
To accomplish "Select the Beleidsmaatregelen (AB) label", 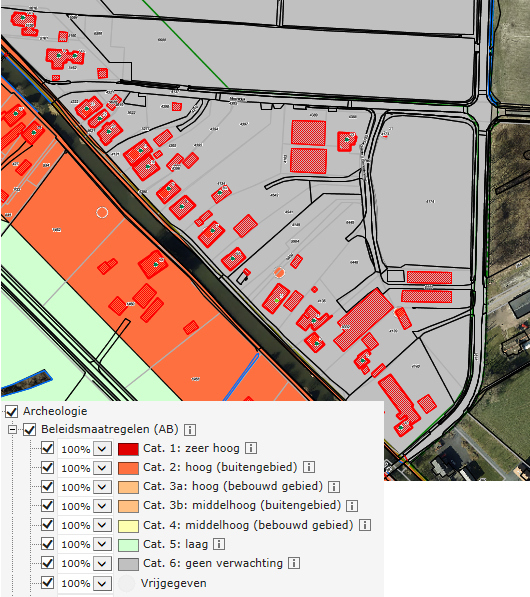I will coord(110,429).
